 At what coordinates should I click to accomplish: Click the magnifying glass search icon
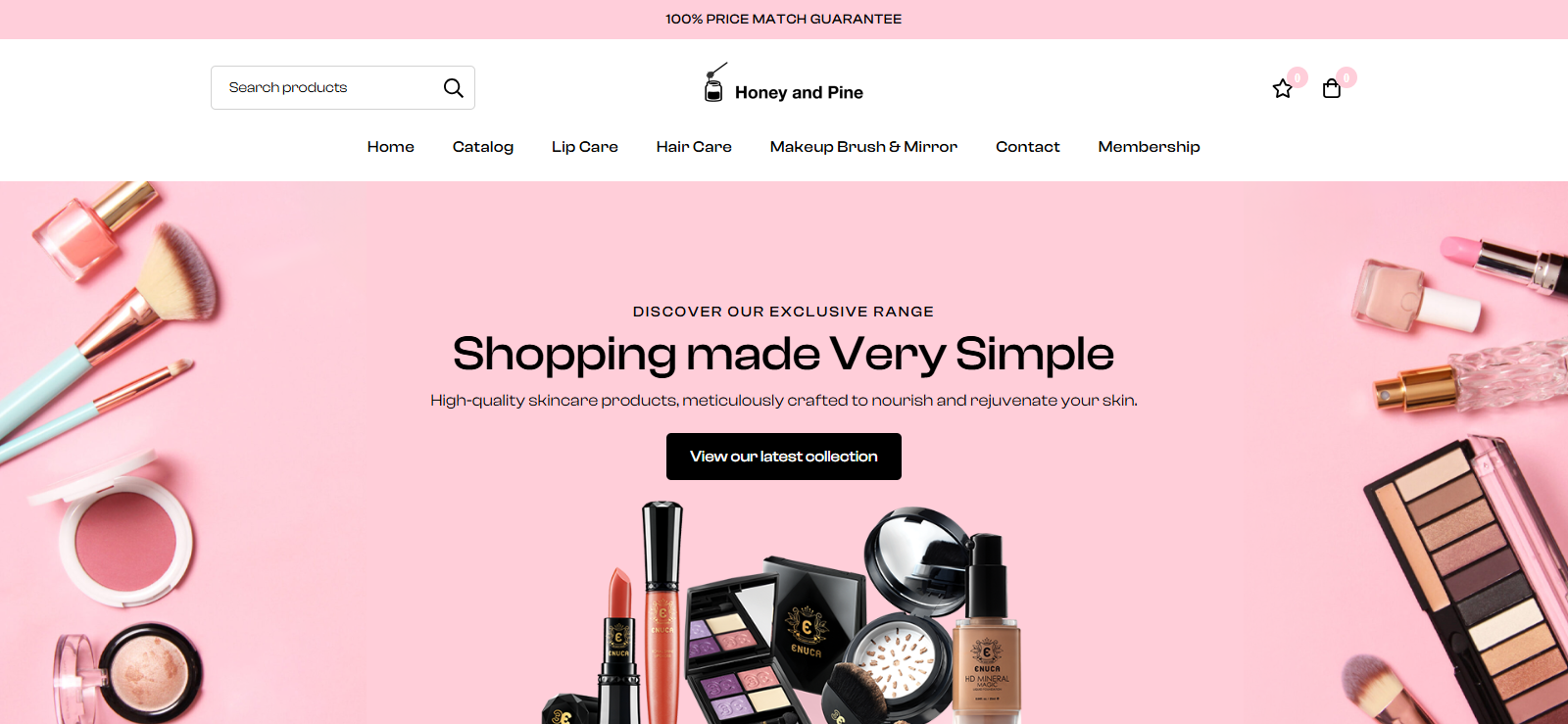pos(453,88)
